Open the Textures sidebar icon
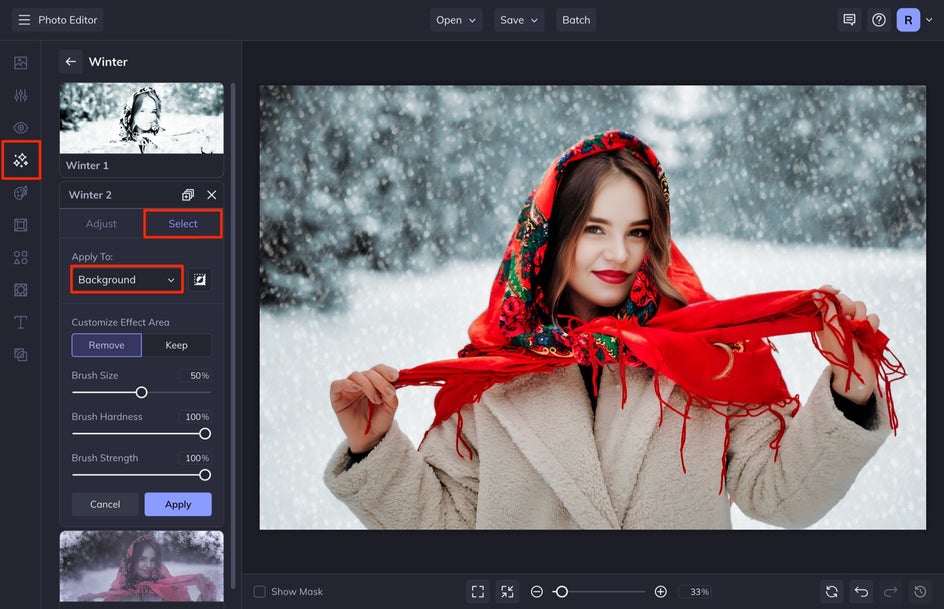Screen dimensions: 944x609 [20, 355]
